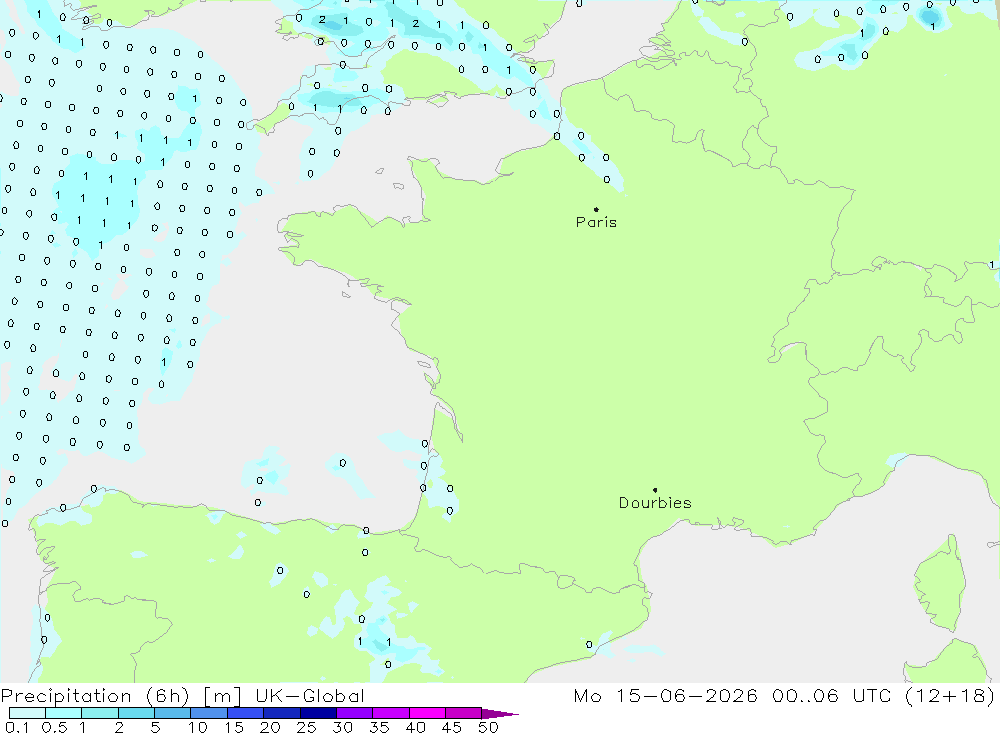The height and width of the screenshot is (733, 1000).
Task: Click the Dourbies city label
Action: pyautogui.click(x=655, y=503)
